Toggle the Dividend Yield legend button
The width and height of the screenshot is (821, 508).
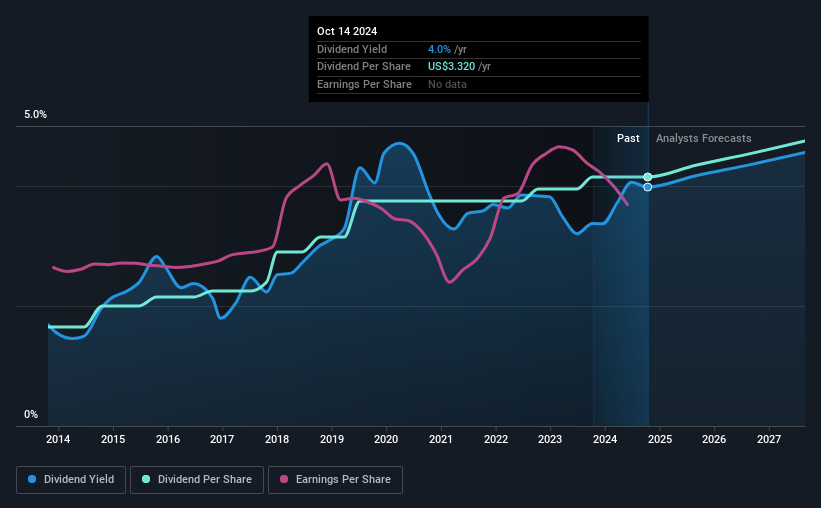click(71, 480)
